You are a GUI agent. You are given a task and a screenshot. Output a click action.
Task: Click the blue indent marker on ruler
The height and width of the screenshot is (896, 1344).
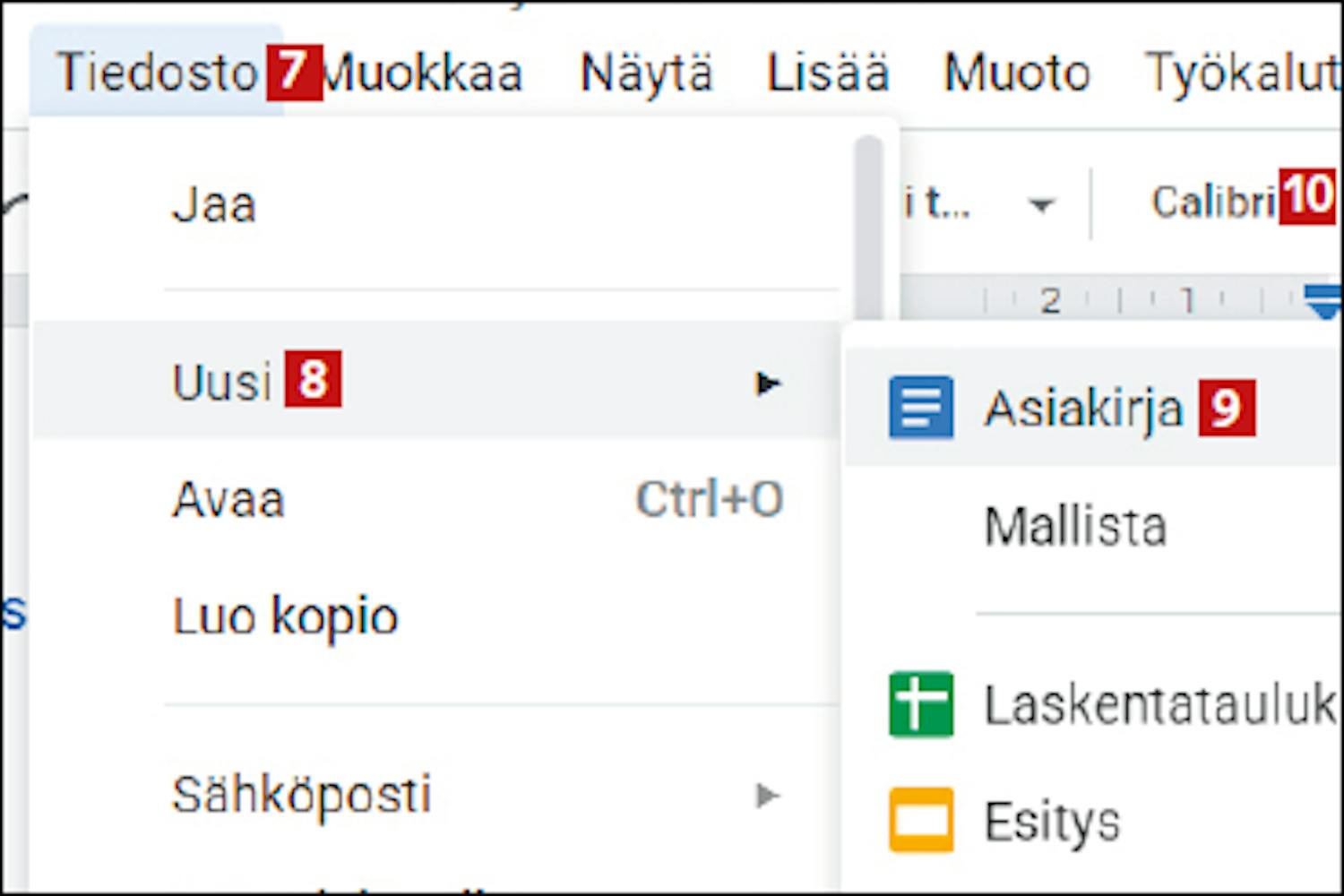pyautogui.click(x=1324, y=301)
